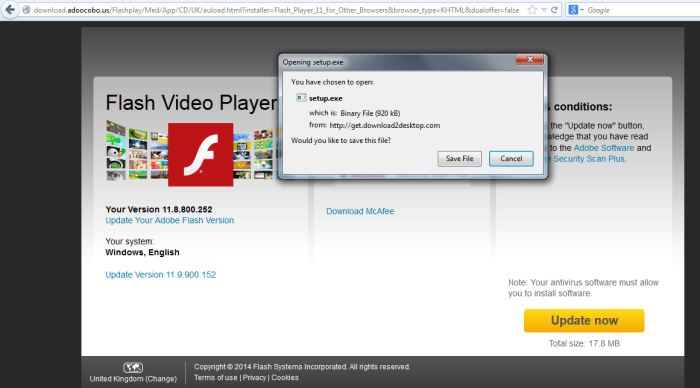This screenshot has height=388, width=700.
Task: Select the 'Total size: 17.8 MB' text
Action: point(584,343)
